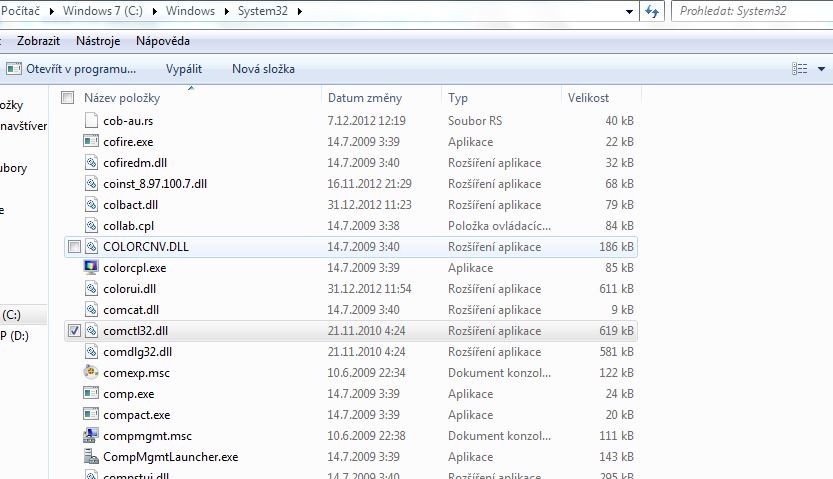Click the compact.exe application icon
Viewport: 833px width, 479px height.
91,414
